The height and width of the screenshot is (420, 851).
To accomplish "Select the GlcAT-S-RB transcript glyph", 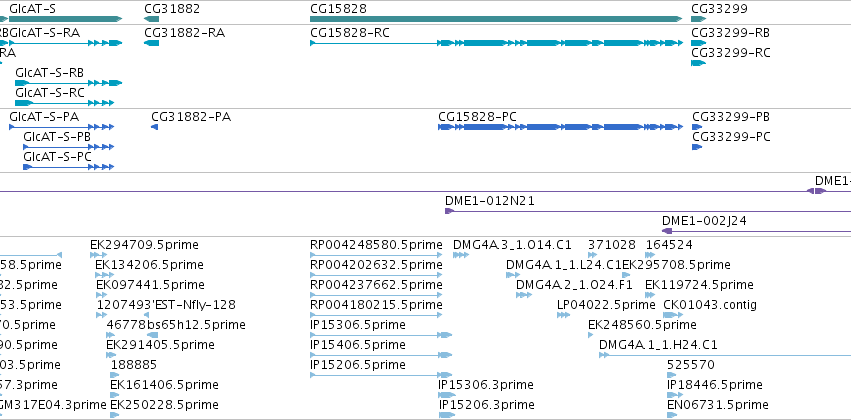I will [x=68, y=83].
